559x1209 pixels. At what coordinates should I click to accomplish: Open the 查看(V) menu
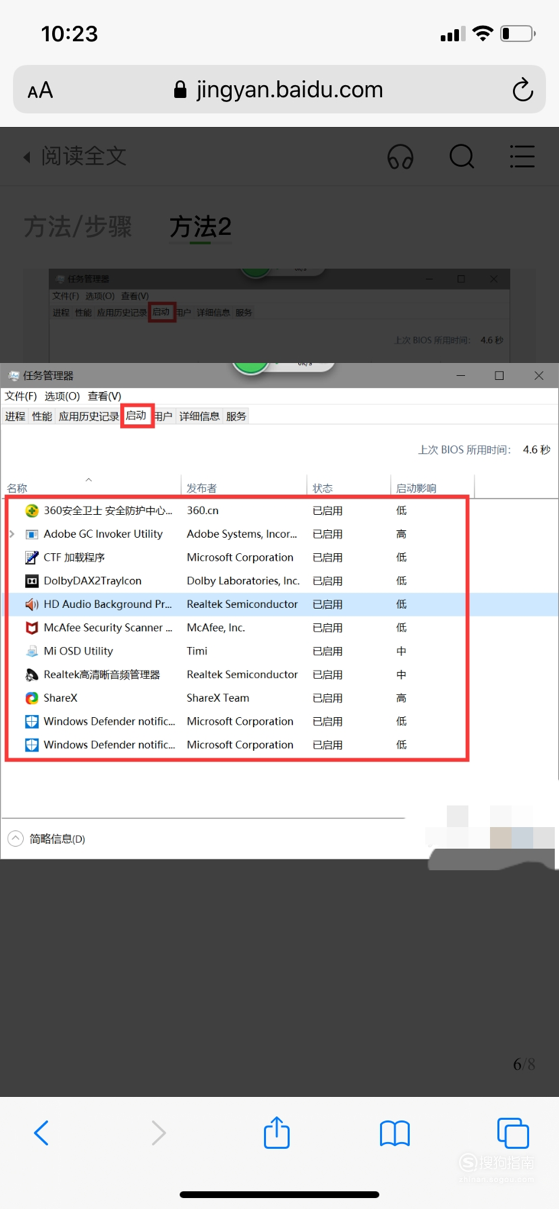(x=104, y=396)
